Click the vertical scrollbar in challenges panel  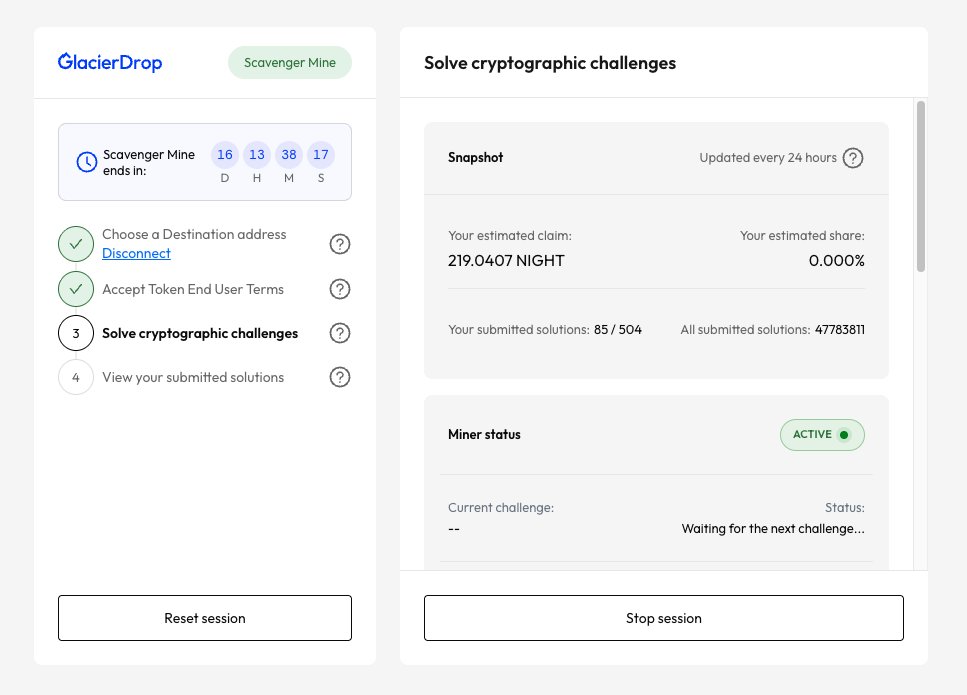(x=921, y=186)
